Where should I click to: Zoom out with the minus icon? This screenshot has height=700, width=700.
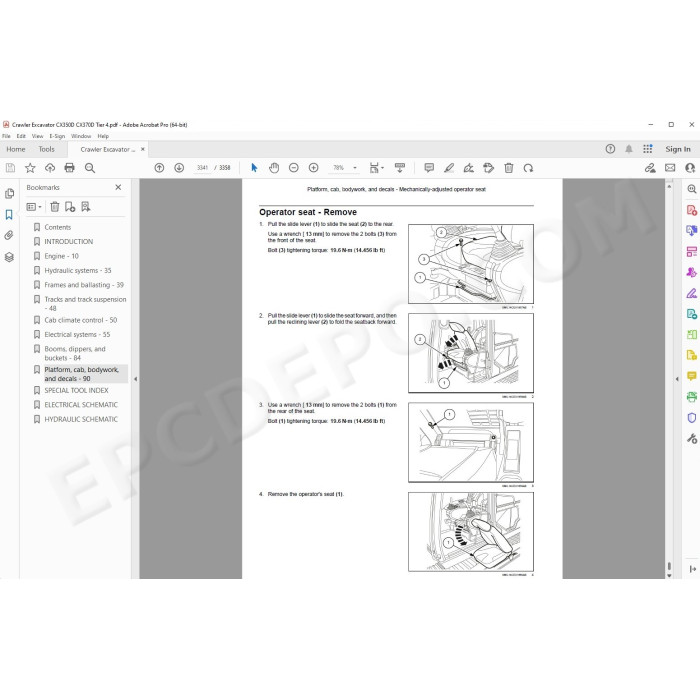294,168
